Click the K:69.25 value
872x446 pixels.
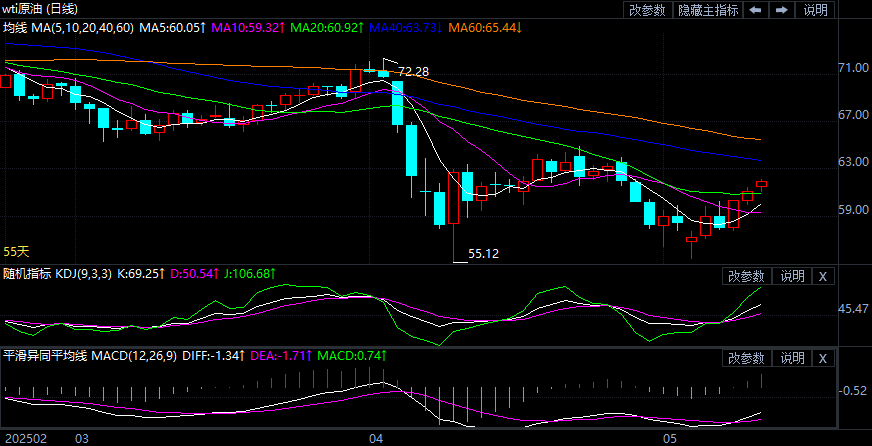[141, 274]
